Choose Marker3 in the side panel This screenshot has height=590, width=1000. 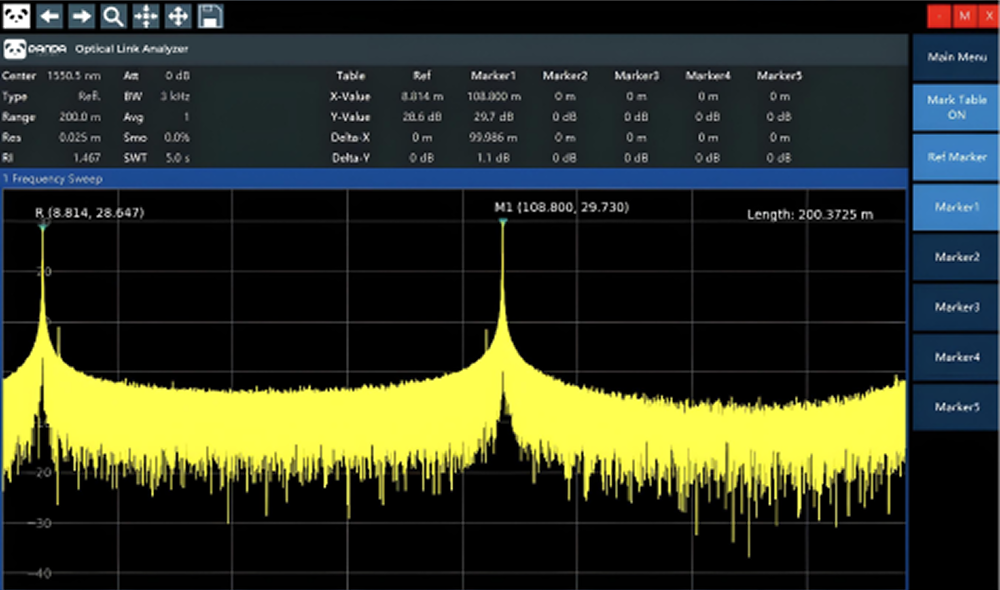pos(955,307)
